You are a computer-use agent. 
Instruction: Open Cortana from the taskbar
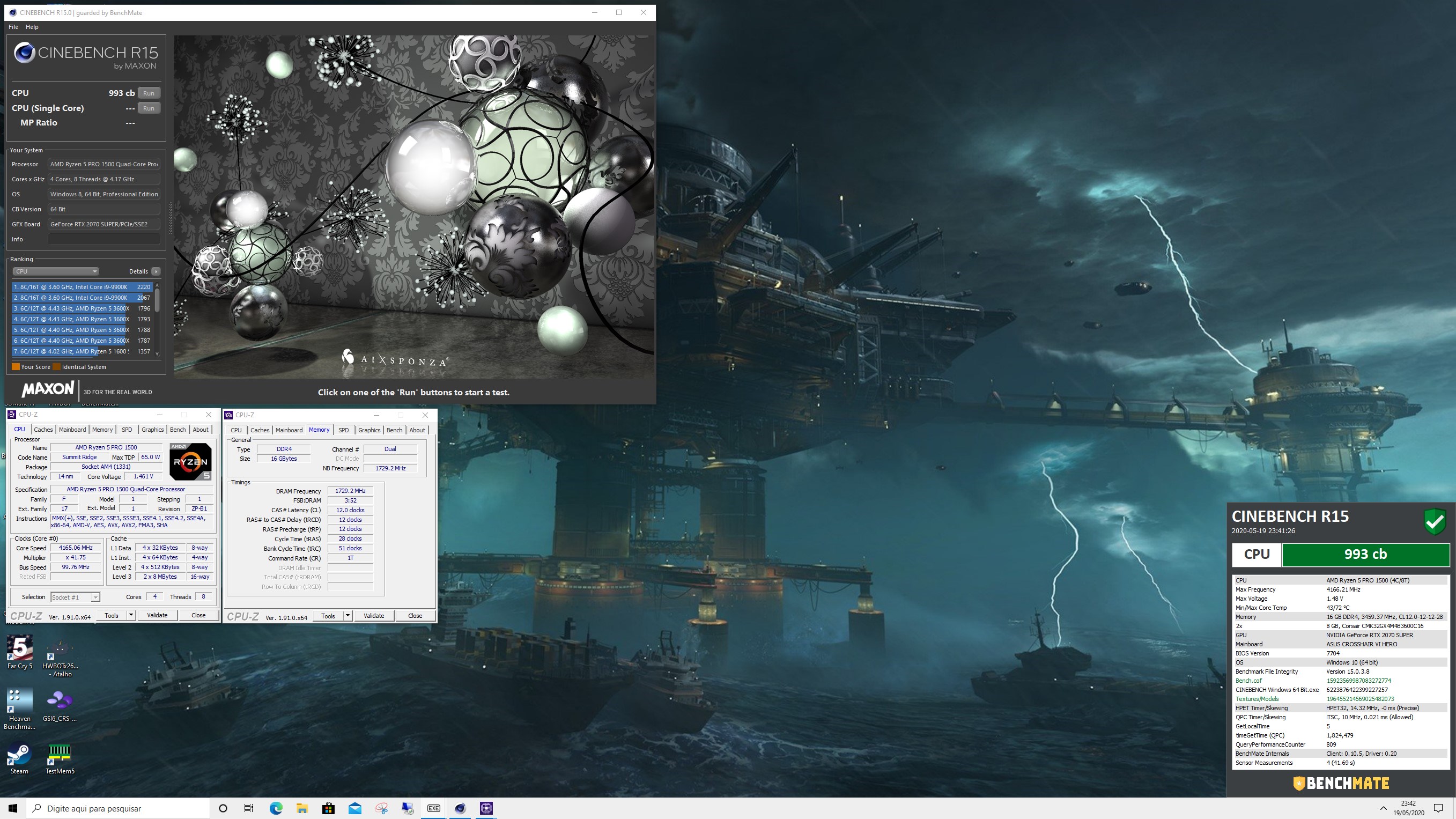(x=223, y=808)
